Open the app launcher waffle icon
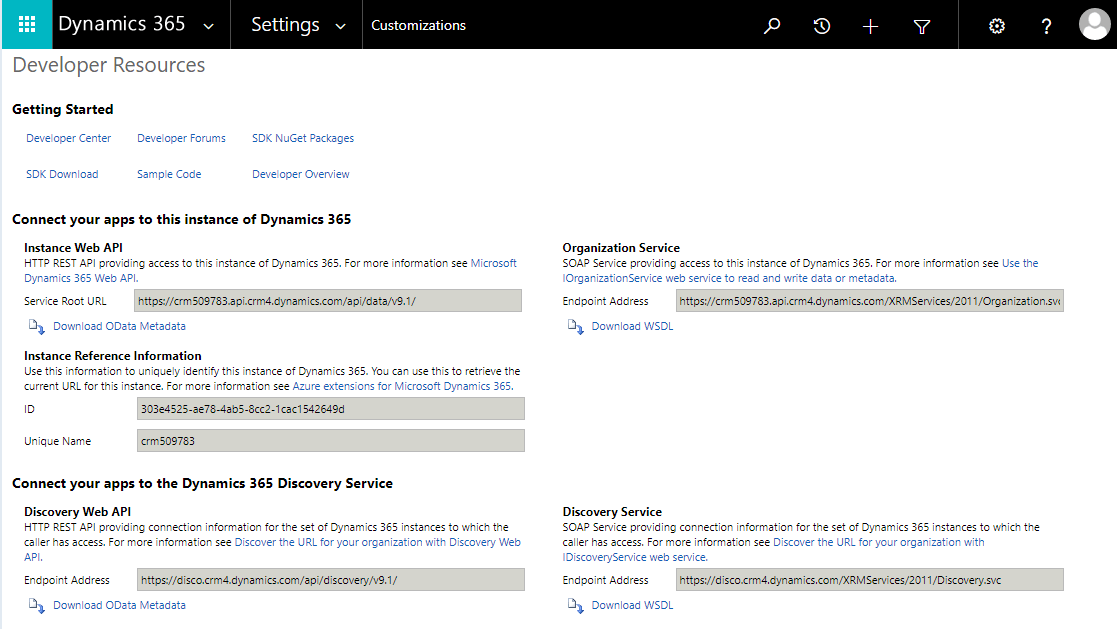 tap(27, 25)
